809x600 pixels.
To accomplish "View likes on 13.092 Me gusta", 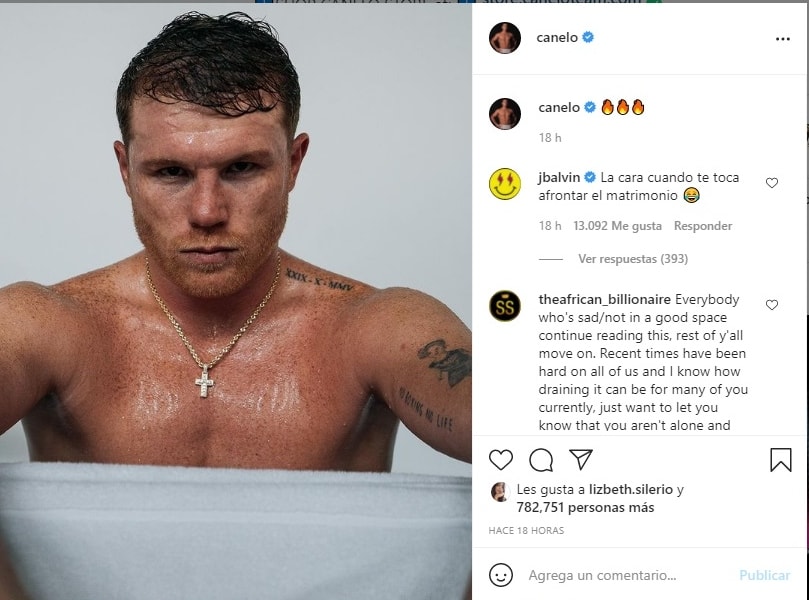I will [x=617, y=226].
